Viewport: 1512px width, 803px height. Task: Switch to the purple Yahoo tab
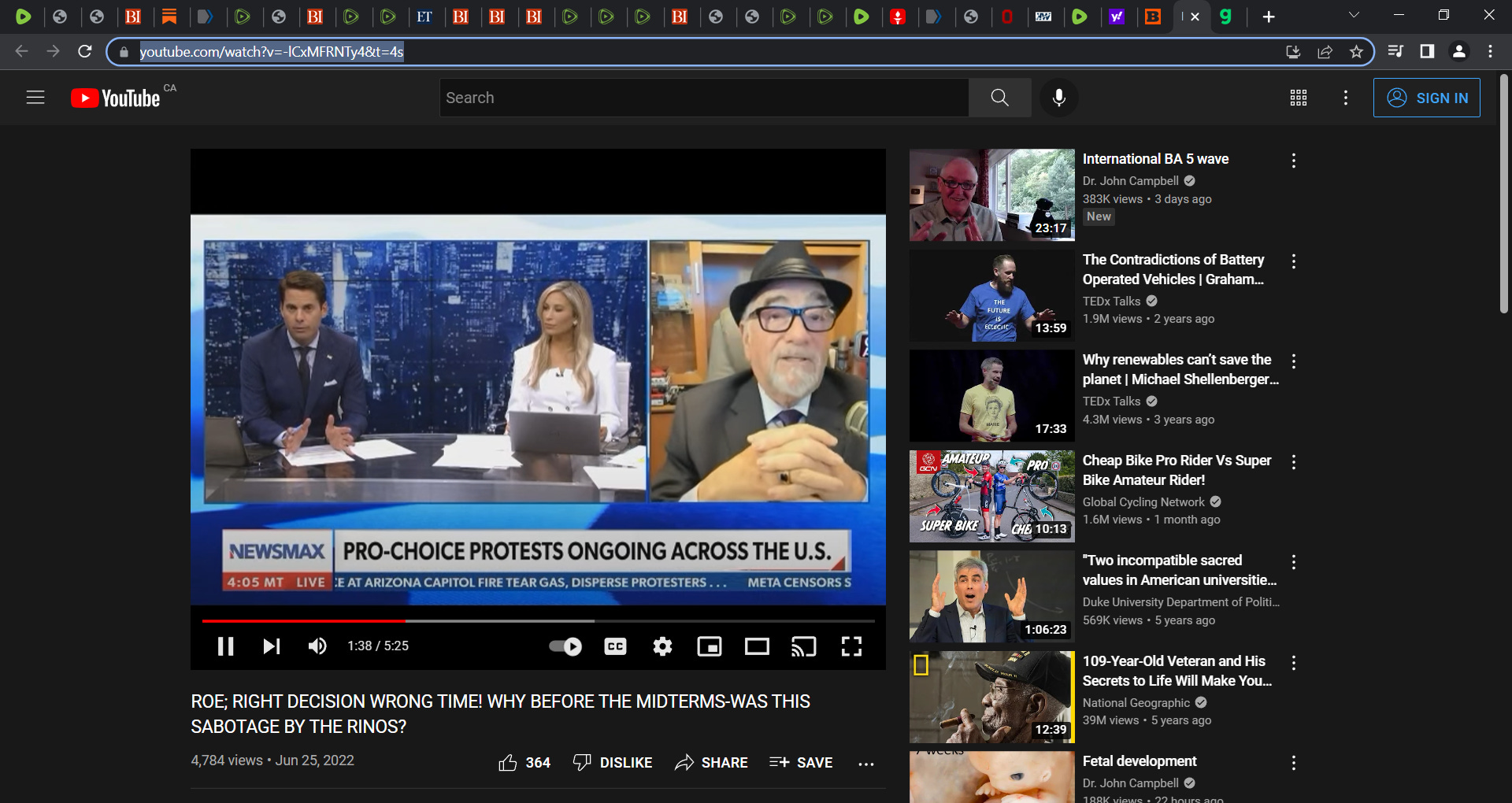[x=1116, y=17]
